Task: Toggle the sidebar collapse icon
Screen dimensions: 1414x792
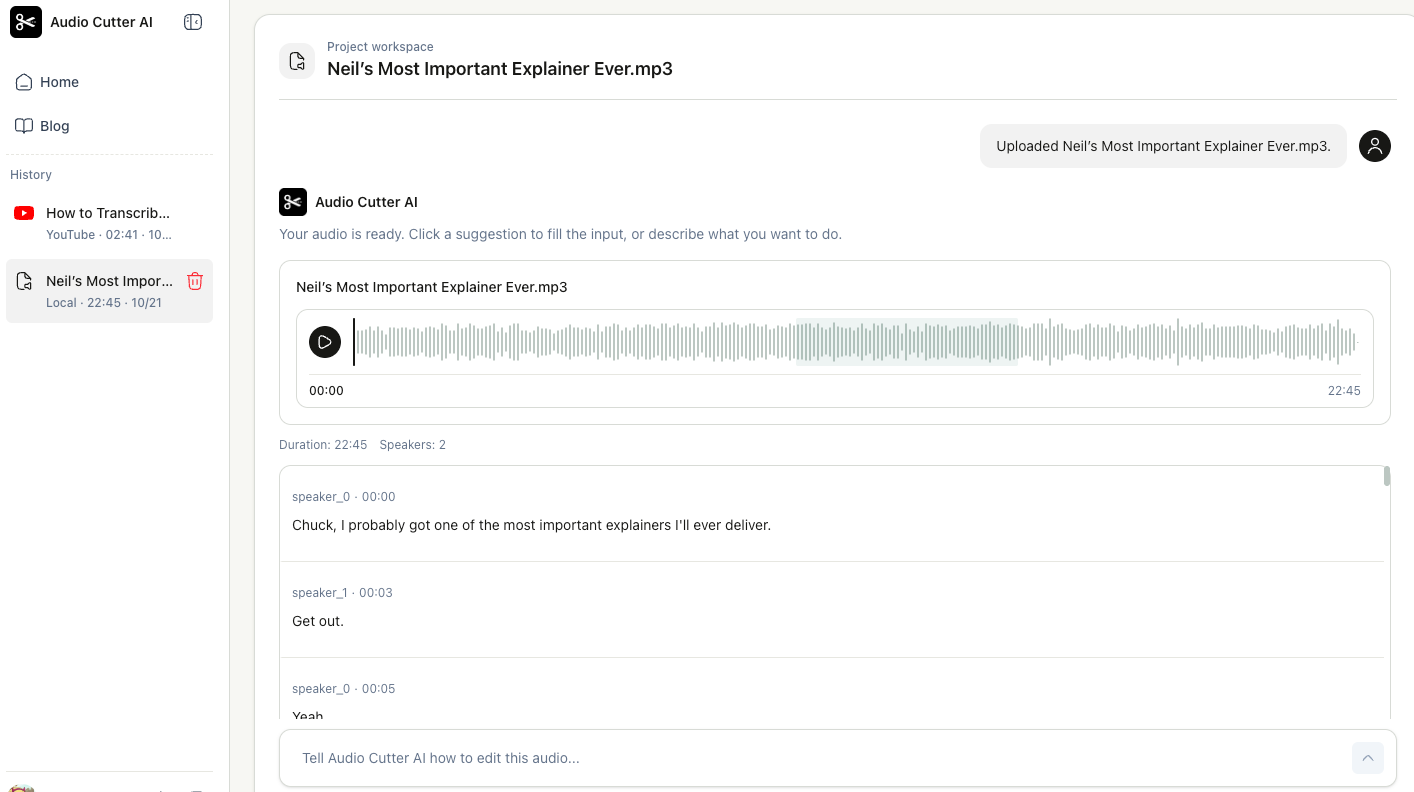Action: (194, 22)
